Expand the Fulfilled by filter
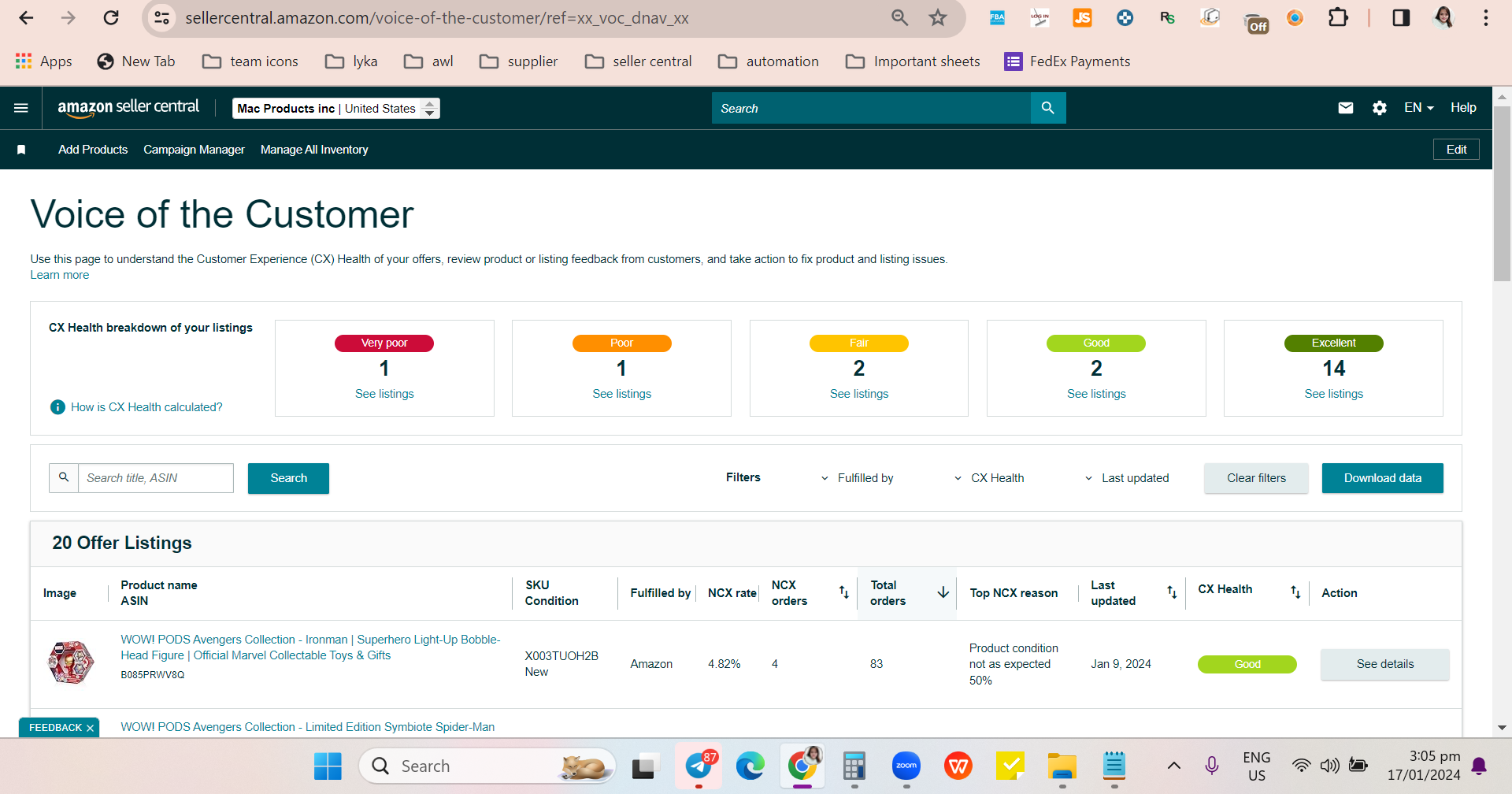Screen dimensions: 1512x794 click(x=857, y=478)
